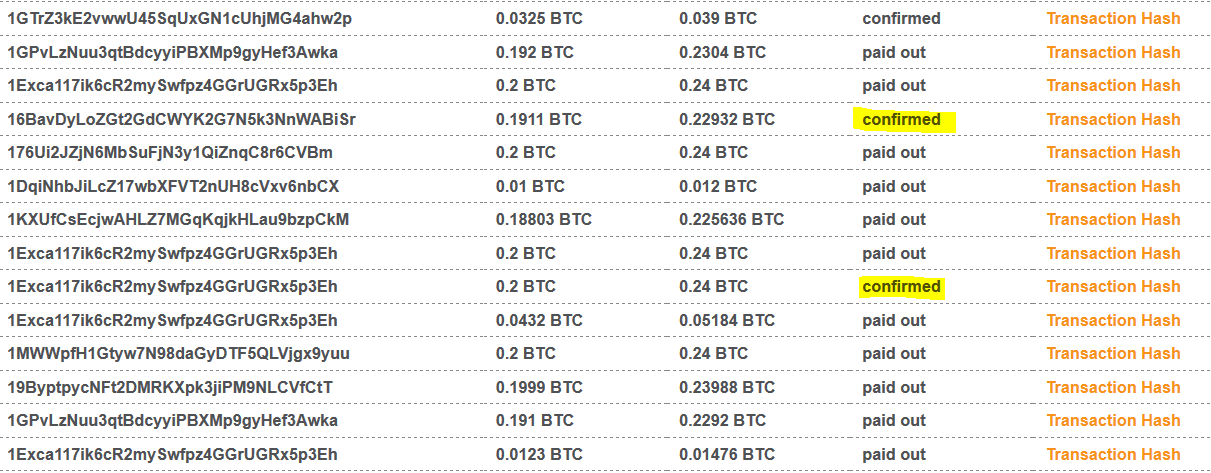This screenshot has width=1211, height=473.
Task: Click the 0.1999 BTC amount
Action: pyautogui.click(x=539, y=387)
